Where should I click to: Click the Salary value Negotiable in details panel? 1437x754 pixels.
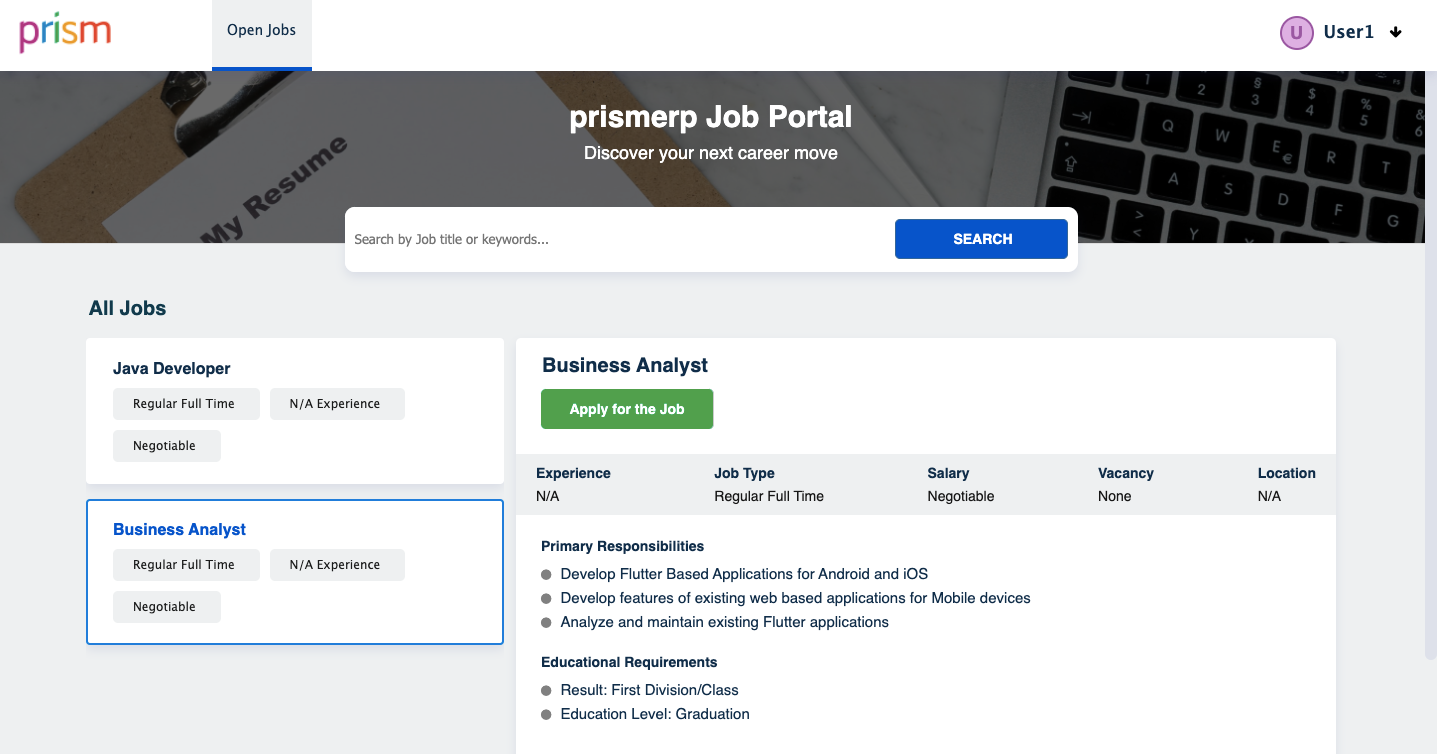[960, 495]
